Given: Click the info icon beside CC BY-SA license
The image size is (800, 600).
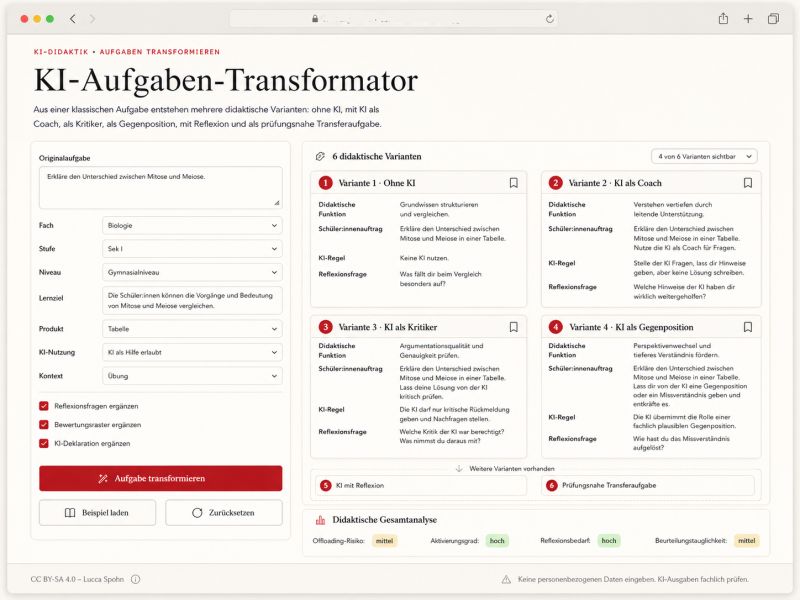Looking at the screenshot, I should 135,579.
